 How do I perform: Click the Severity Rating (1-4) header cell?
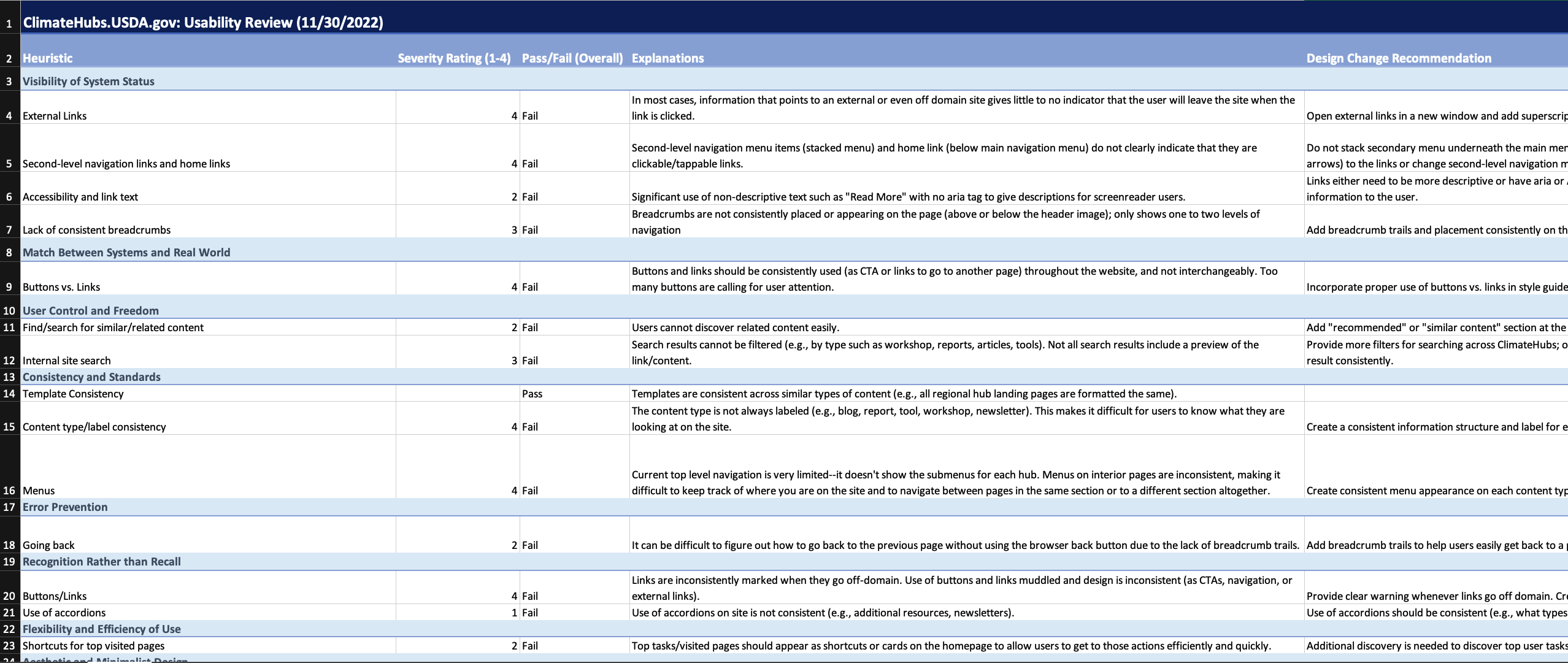pos(454,58)
